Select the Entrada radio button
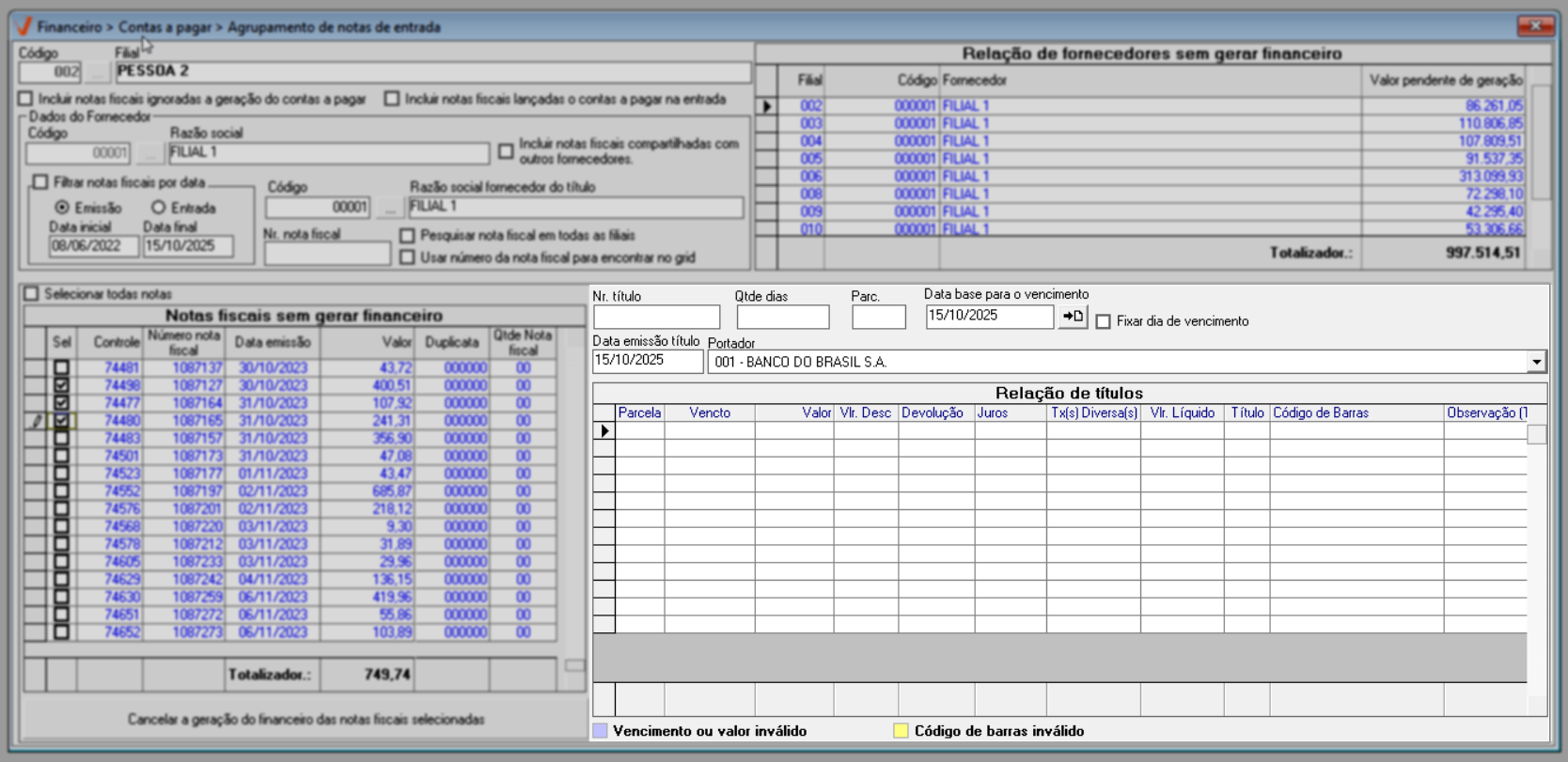1568x762 pixels. click(159, 208)
